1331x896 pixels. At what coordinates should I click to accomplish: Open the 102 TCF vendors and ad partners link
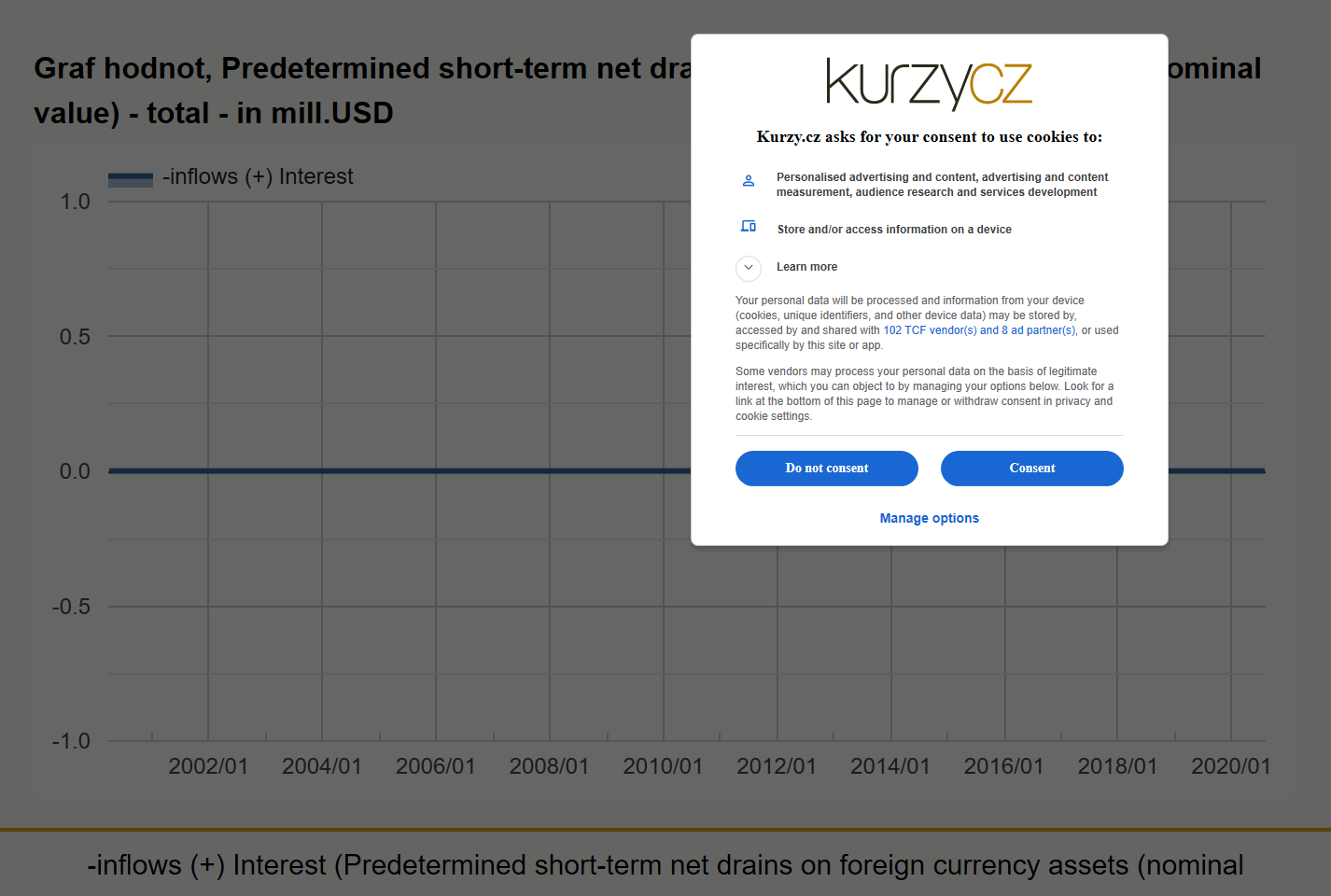pos(979,330)
